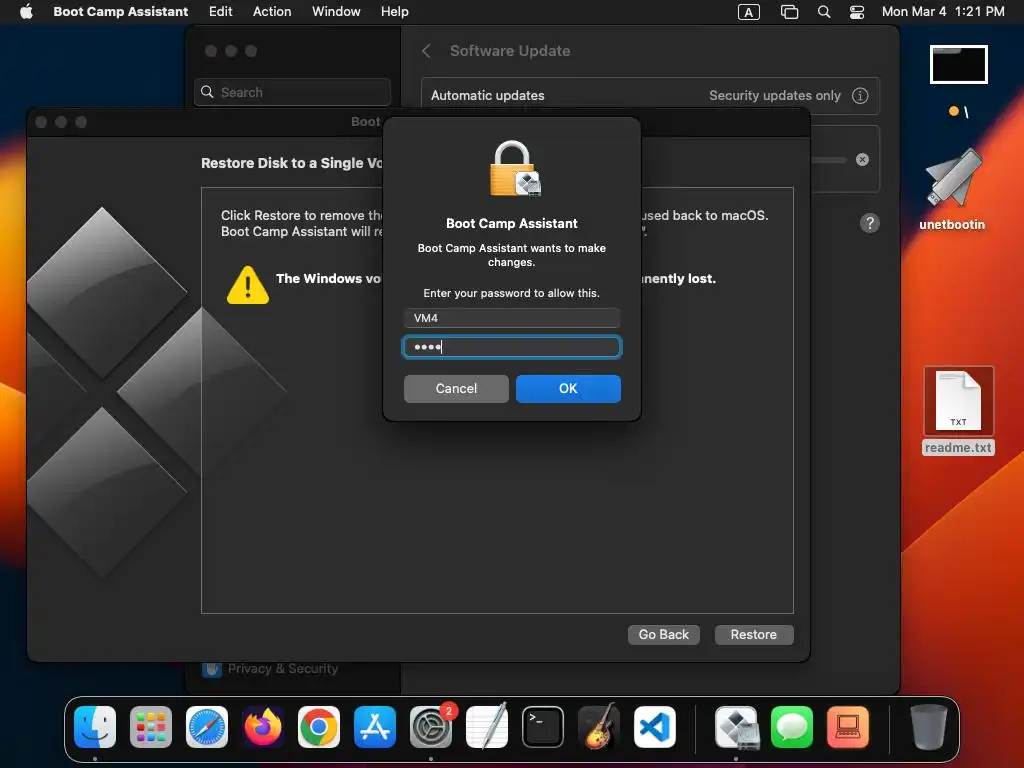
Task: Open Trash from the Dock
Action: click(929, 727)
